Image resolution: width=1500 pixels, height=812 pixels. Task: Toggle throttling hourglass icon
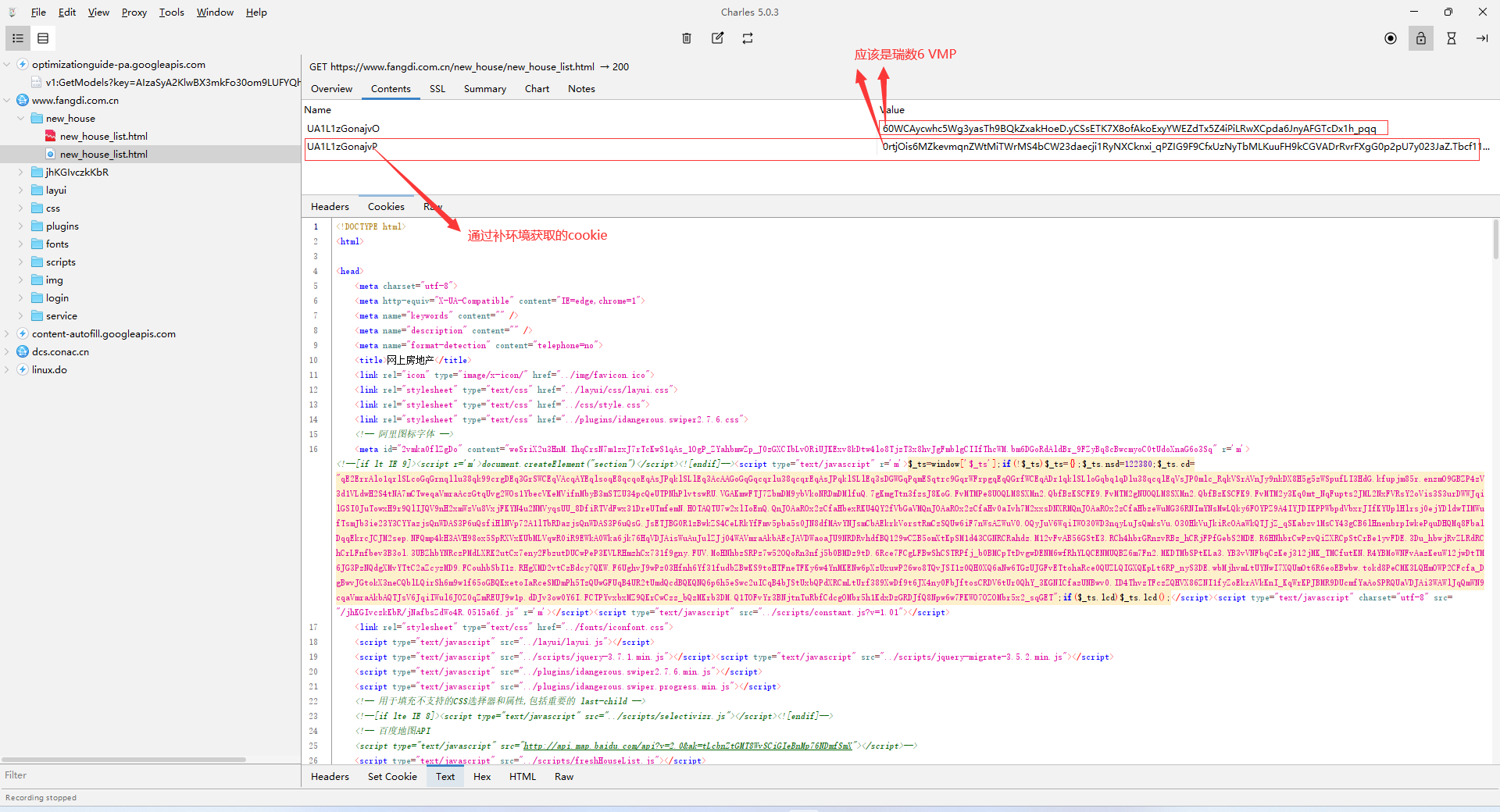pyautogui.click(x=1452, y=38)
